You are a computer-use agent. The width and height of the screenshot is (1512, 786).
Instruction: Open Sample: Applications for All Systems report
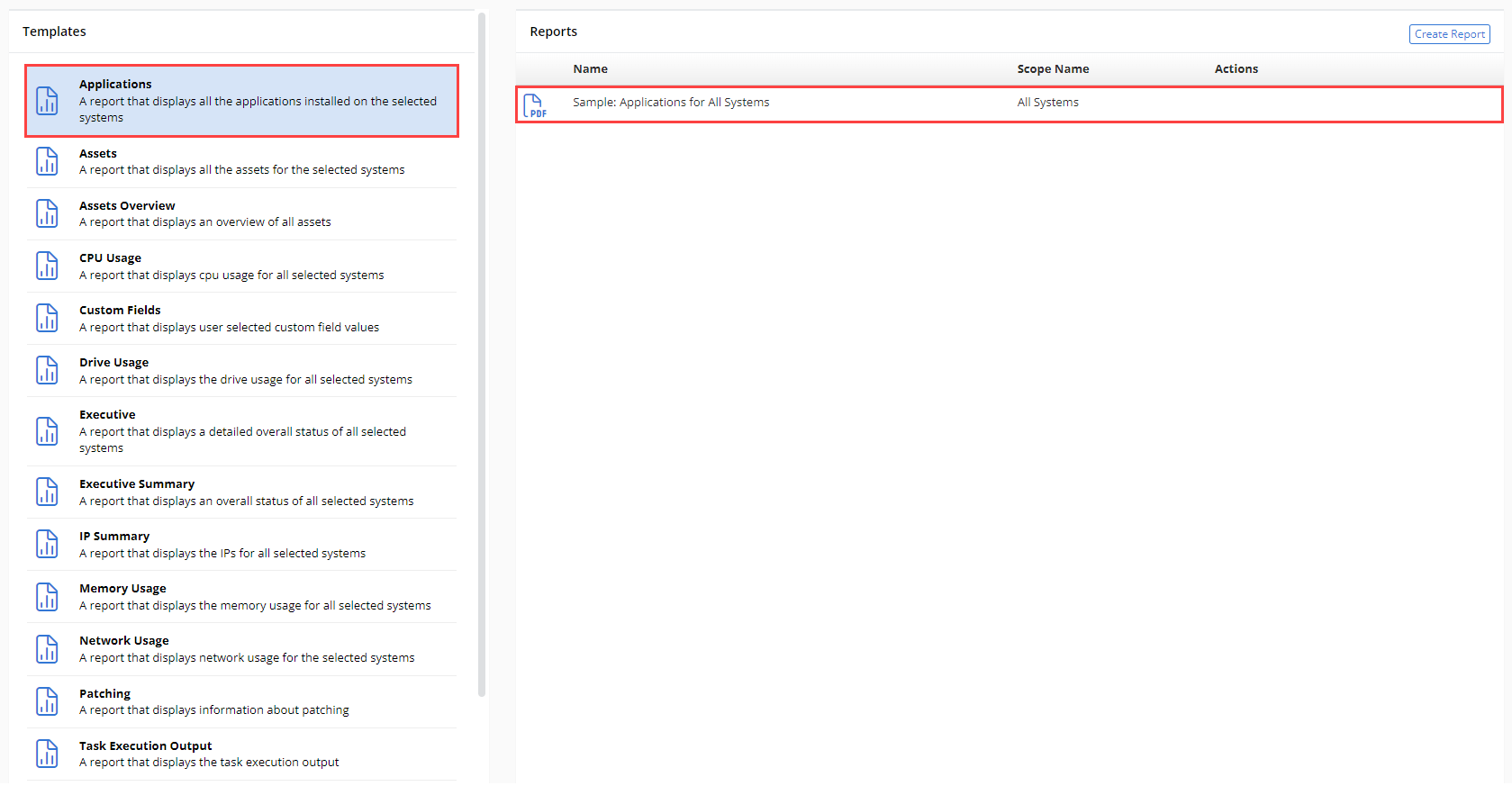click(x=671, y=103)
